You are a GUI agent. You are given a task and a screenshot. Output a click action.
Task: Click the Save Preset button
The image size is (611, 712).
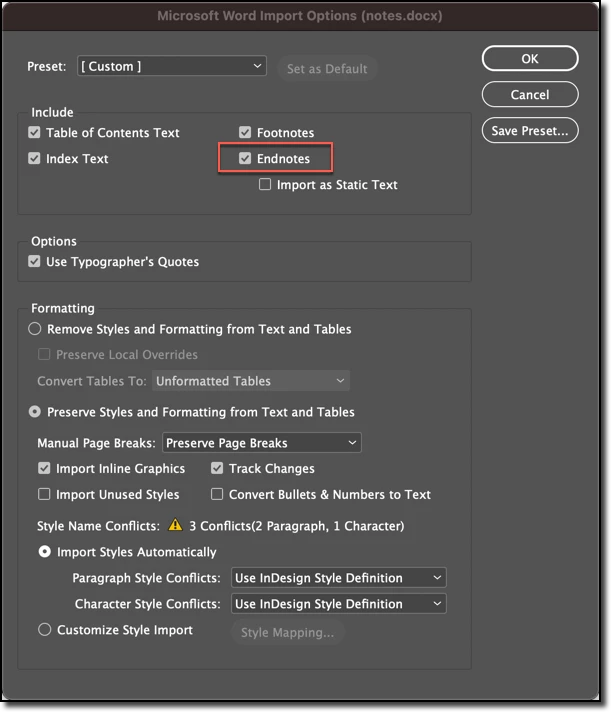530,131
